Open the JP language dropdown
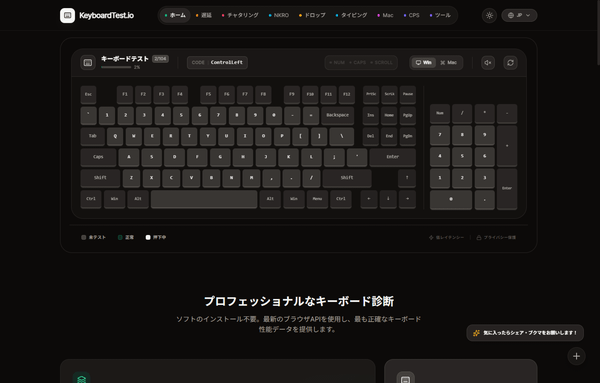 pos(519,16)
